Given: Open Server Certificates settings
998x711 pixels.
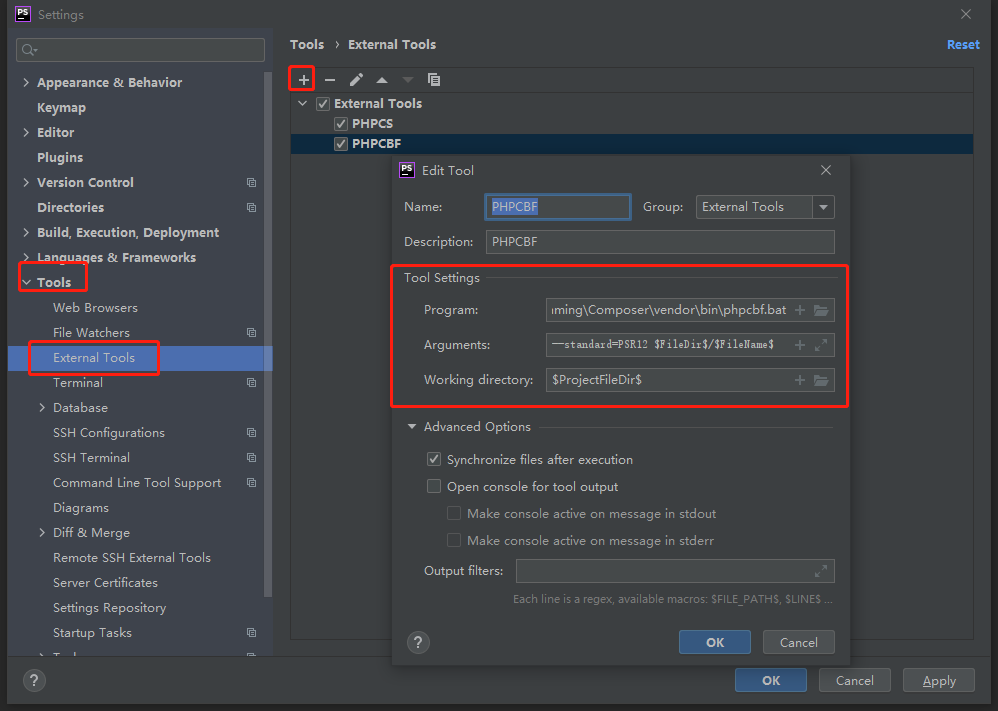Looking at the screenshot, I should click(105, 582).
